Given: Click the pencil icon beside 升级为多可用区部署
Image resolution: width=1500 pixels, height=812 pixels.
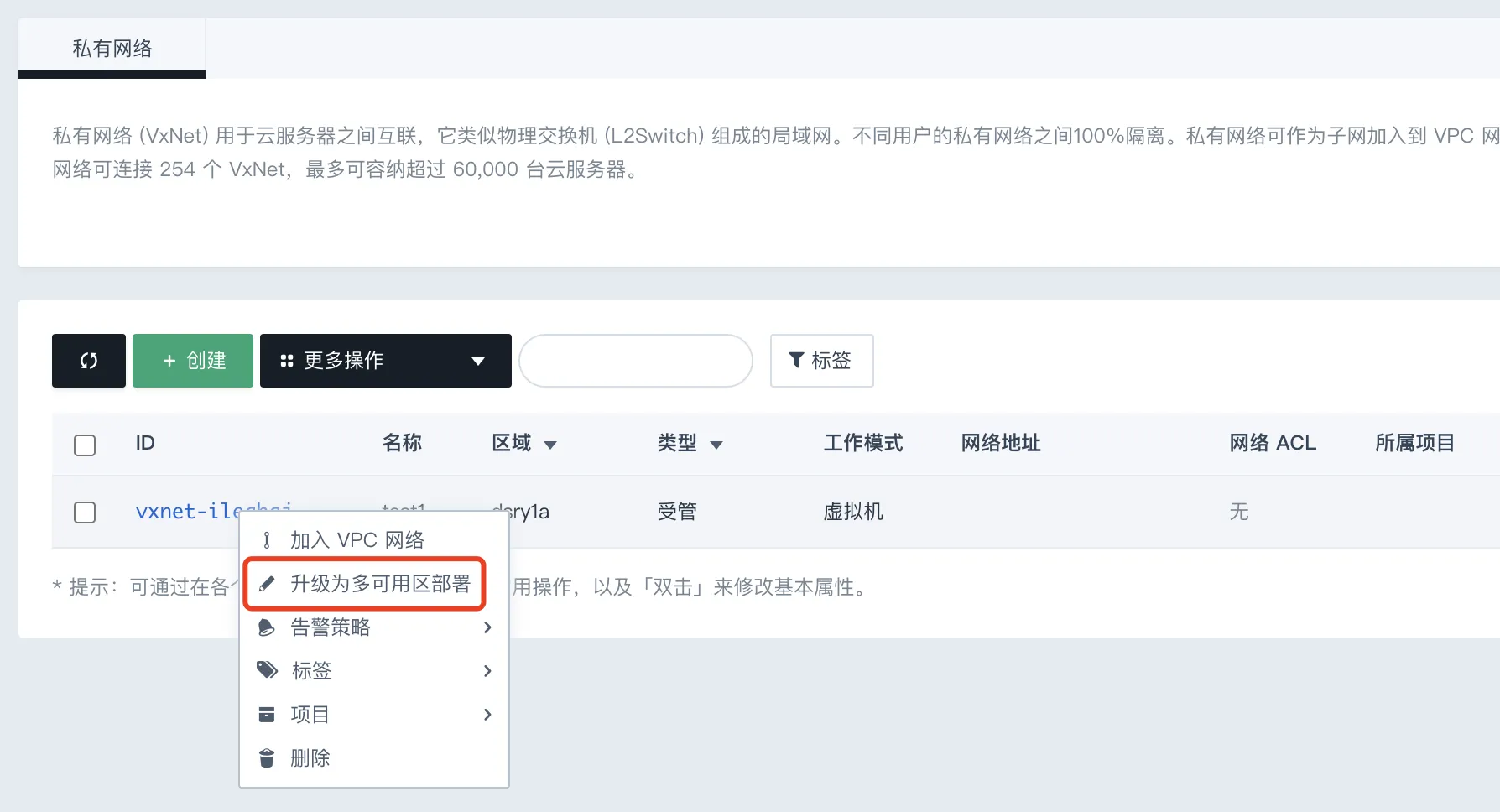Looking at the screenshot, I should click(x=267, y=583).
